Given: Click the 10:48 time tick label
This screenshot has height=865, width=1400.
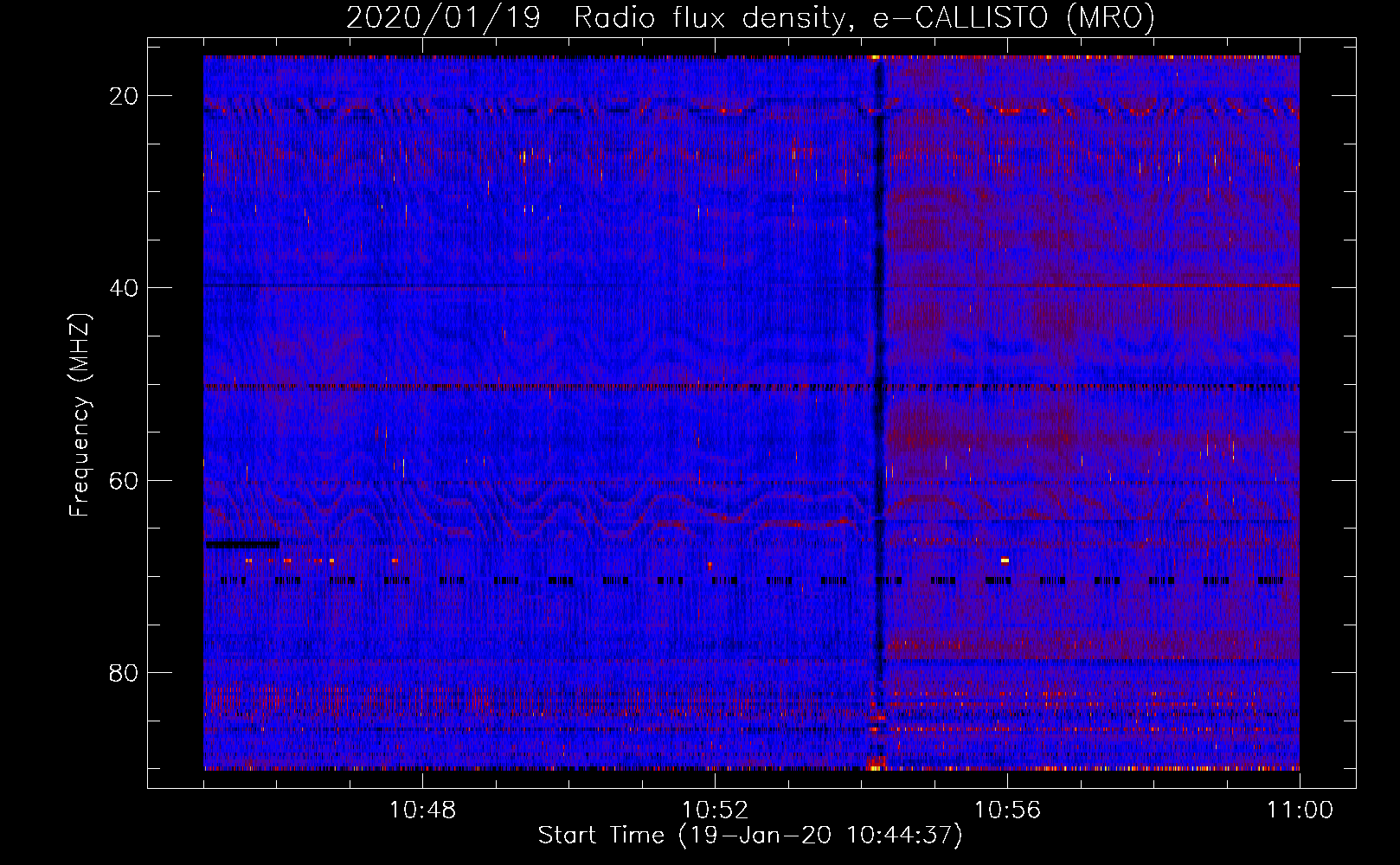Looking at the screenshot, I should coord(422,811).
